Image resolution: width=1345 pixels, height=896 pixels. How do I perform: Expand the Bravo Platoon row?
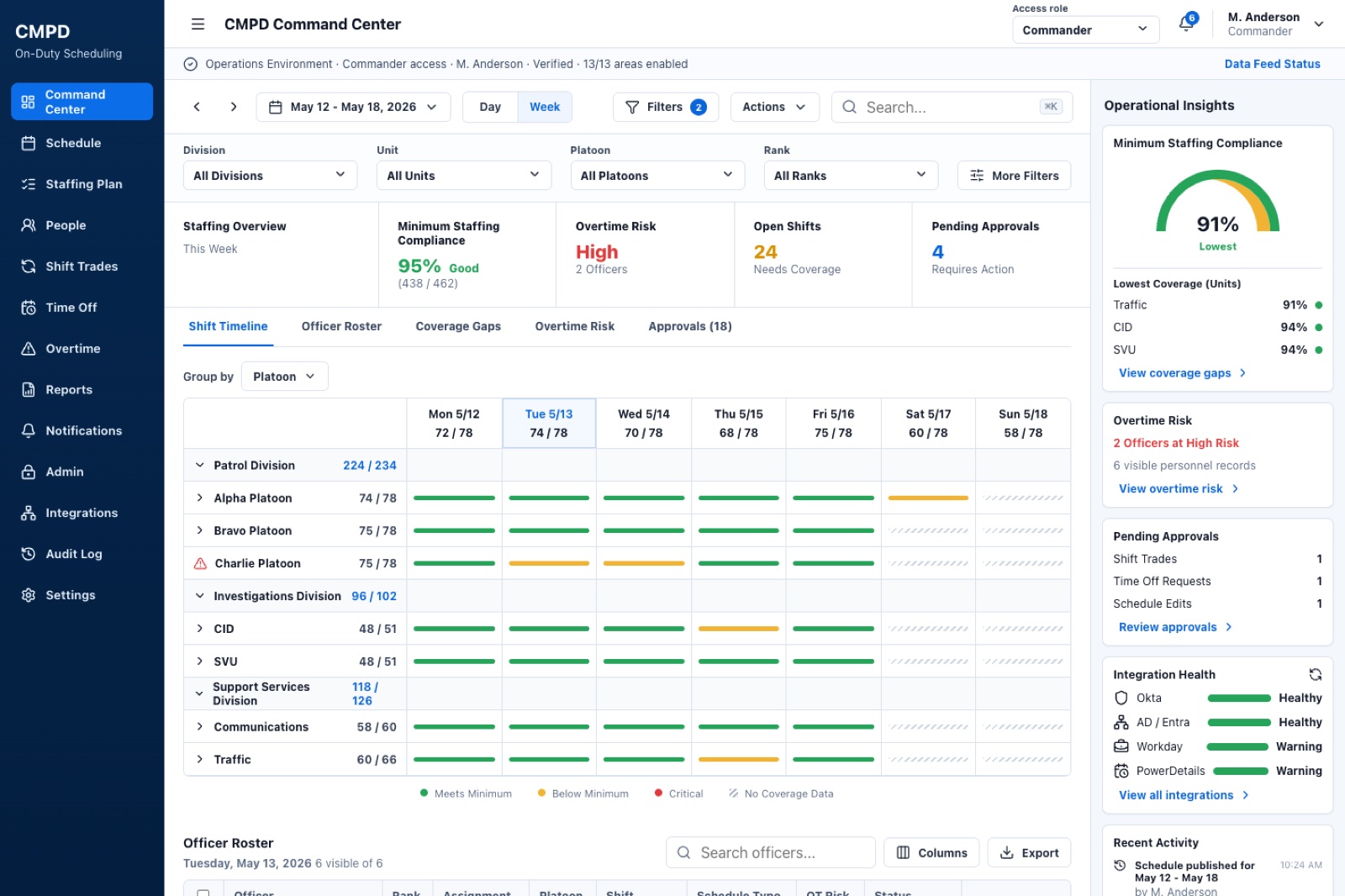point(200,530)
